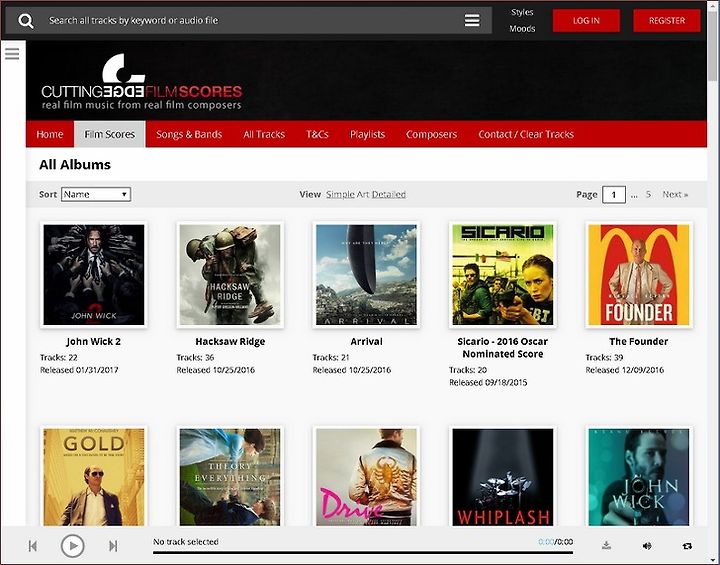Click the Hacksaw Ridge title text
Viewport: 720px width, 565px height.
click(230, 341)
